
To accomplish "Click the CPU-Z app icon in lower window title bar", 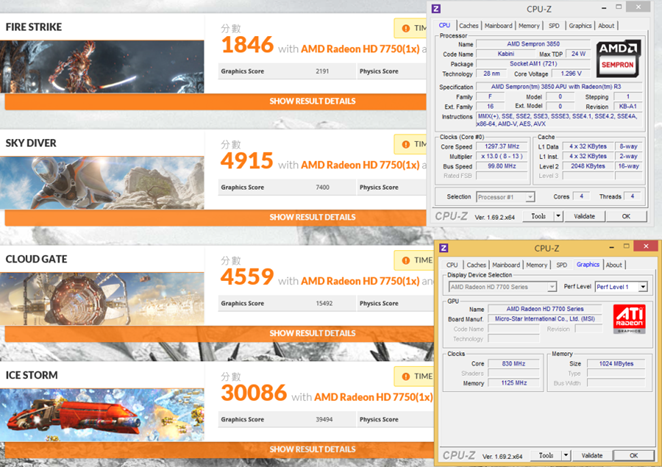I will pyautogui.click(x=443, y=248).
